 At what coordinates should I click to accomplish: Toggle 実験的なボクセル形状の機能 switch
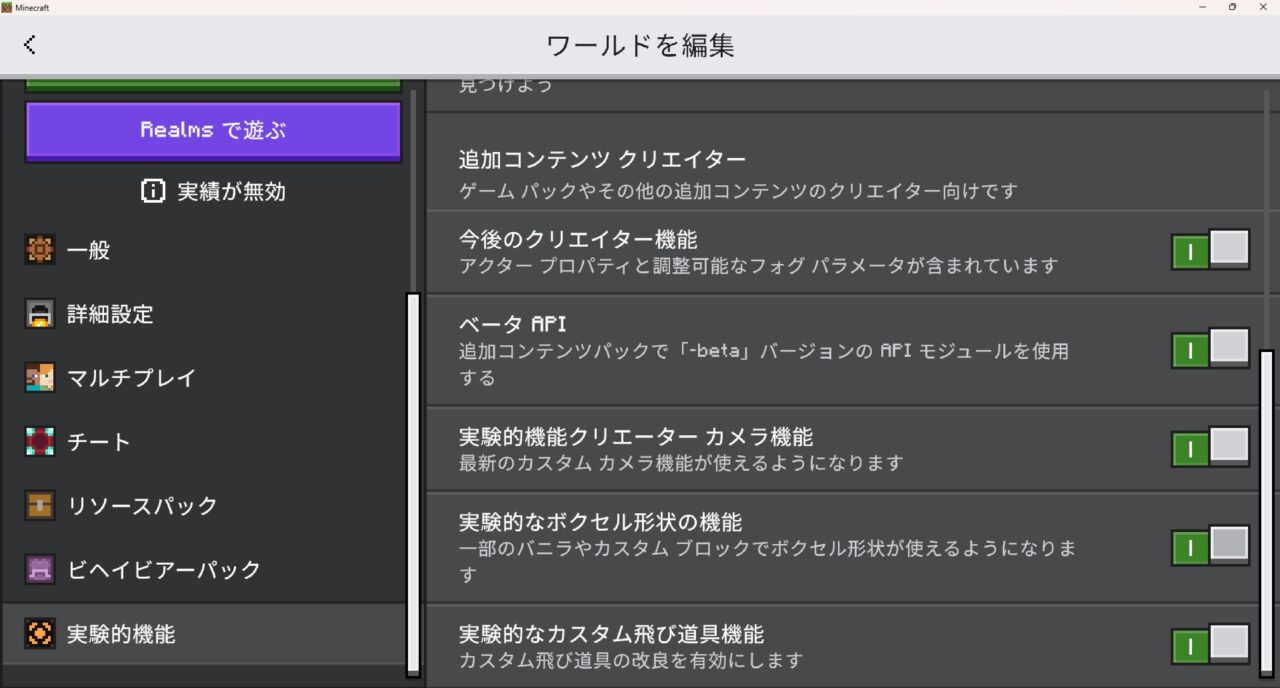click(x=1210, y=546)
